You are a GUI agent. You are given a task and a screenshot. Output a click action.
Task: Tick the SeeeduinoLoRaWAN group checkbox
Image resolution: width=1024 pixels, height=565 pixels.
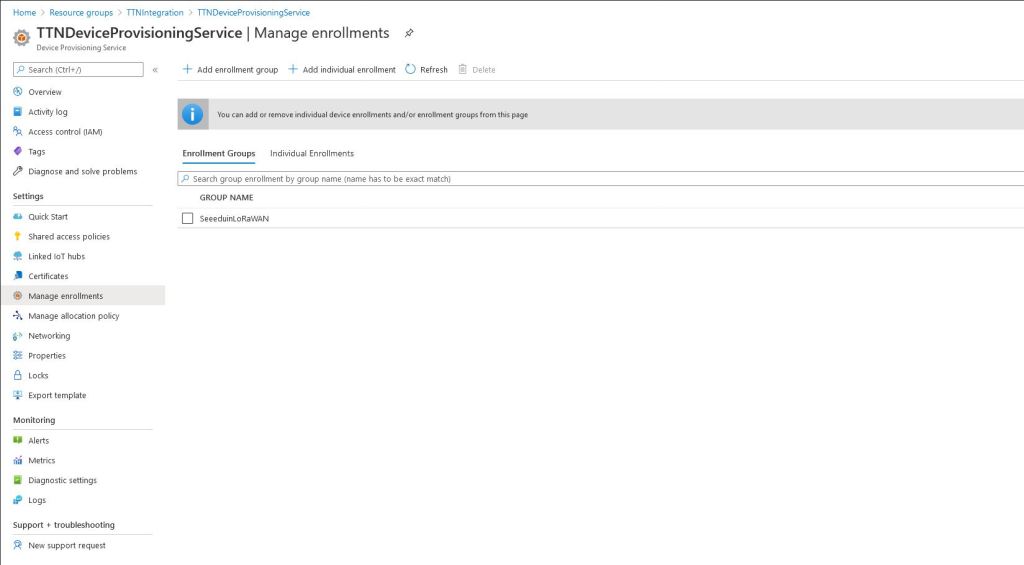[x=187, y=219]
